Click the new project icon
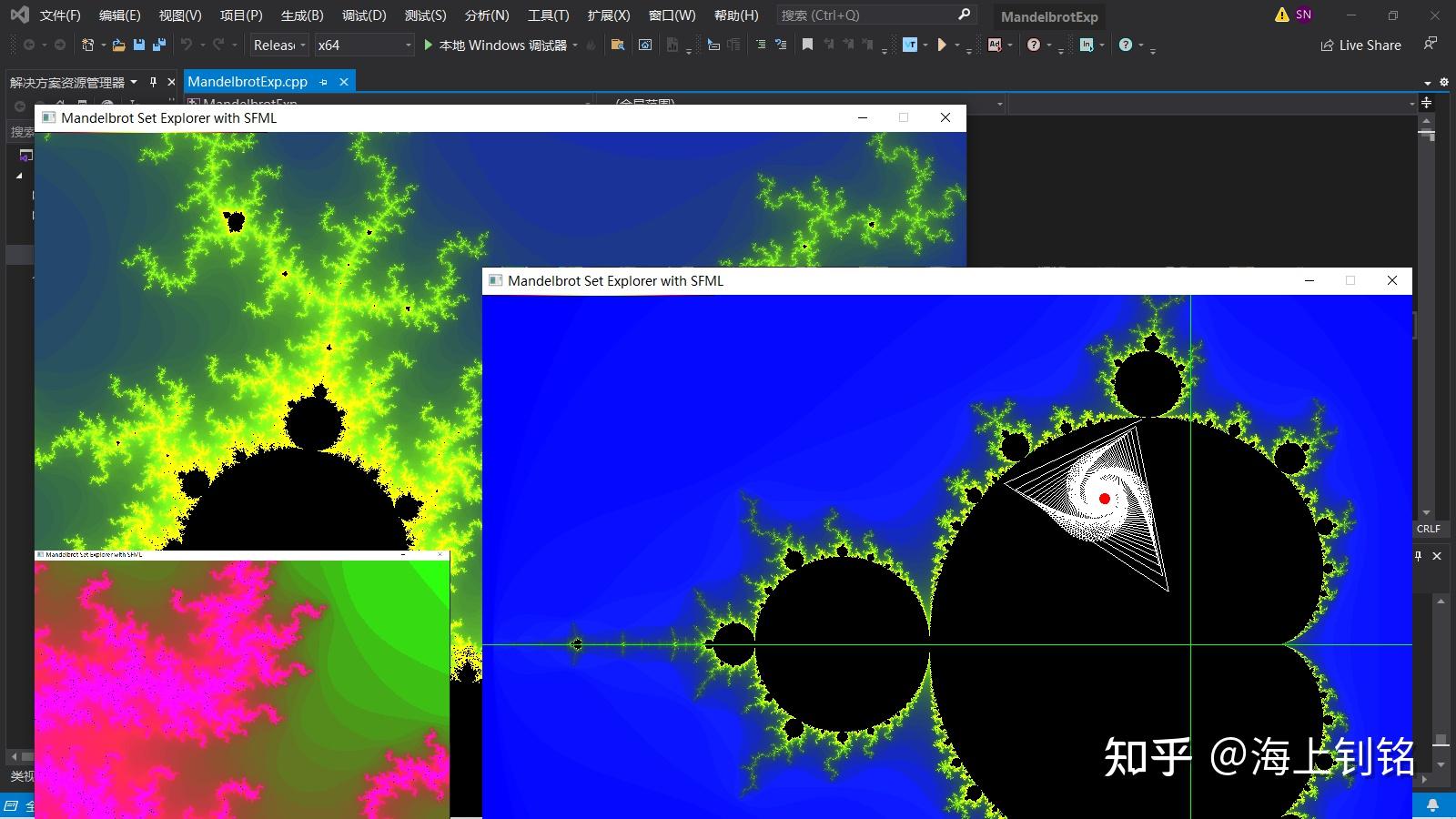1456x819 pixels. click(88, 45)
